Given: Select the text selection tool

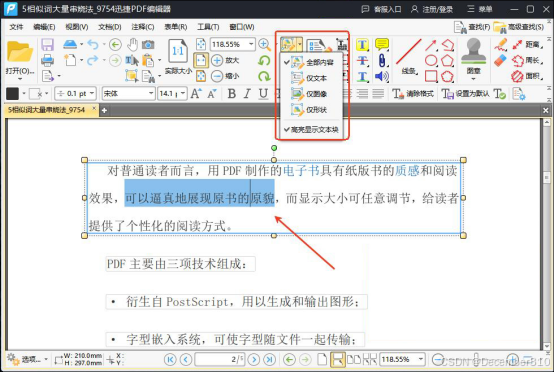Looking at the screenshot, I should [x=132, y=60].
